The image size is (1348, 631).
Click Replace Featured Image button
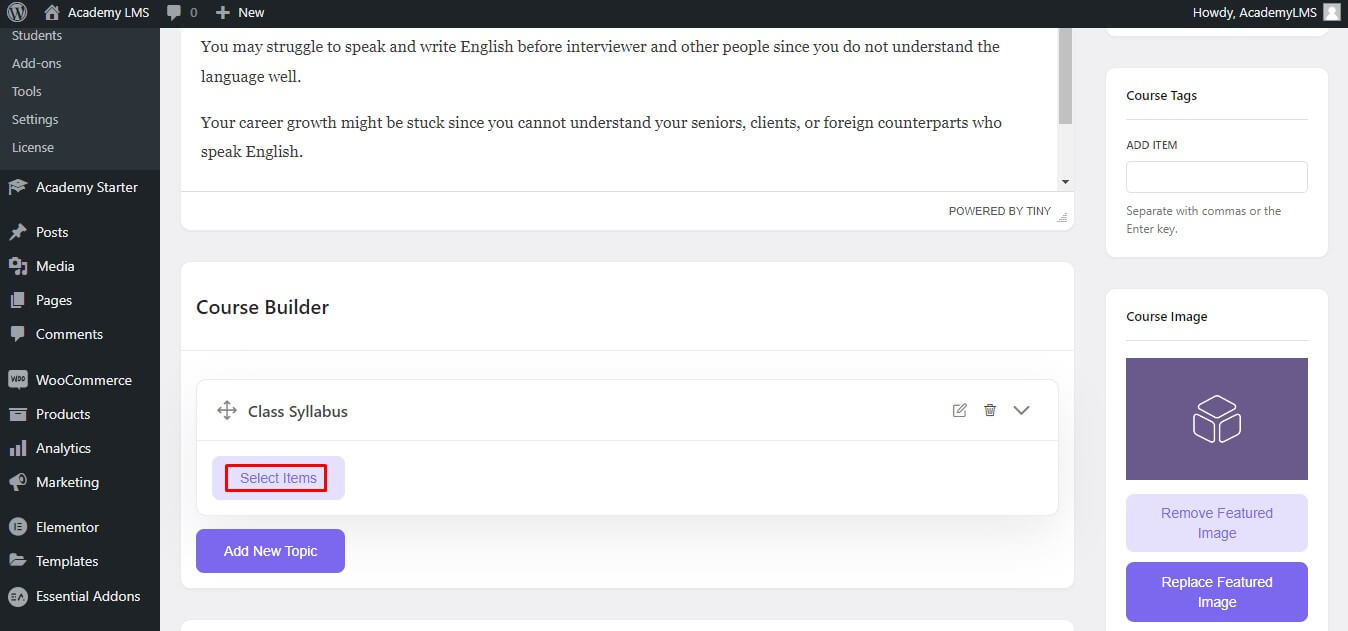pos(1217,592)
